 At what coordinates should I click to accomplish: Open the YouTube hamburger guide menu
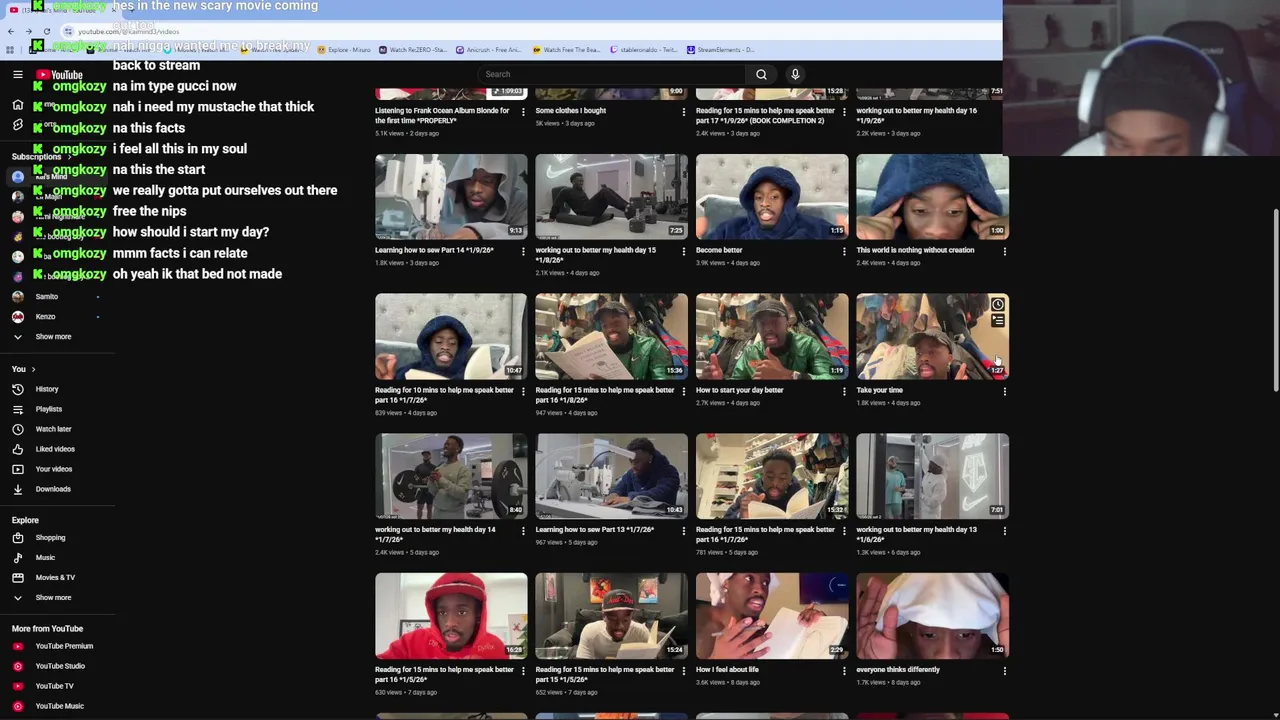pyautogui.click(x=18, y=75)
